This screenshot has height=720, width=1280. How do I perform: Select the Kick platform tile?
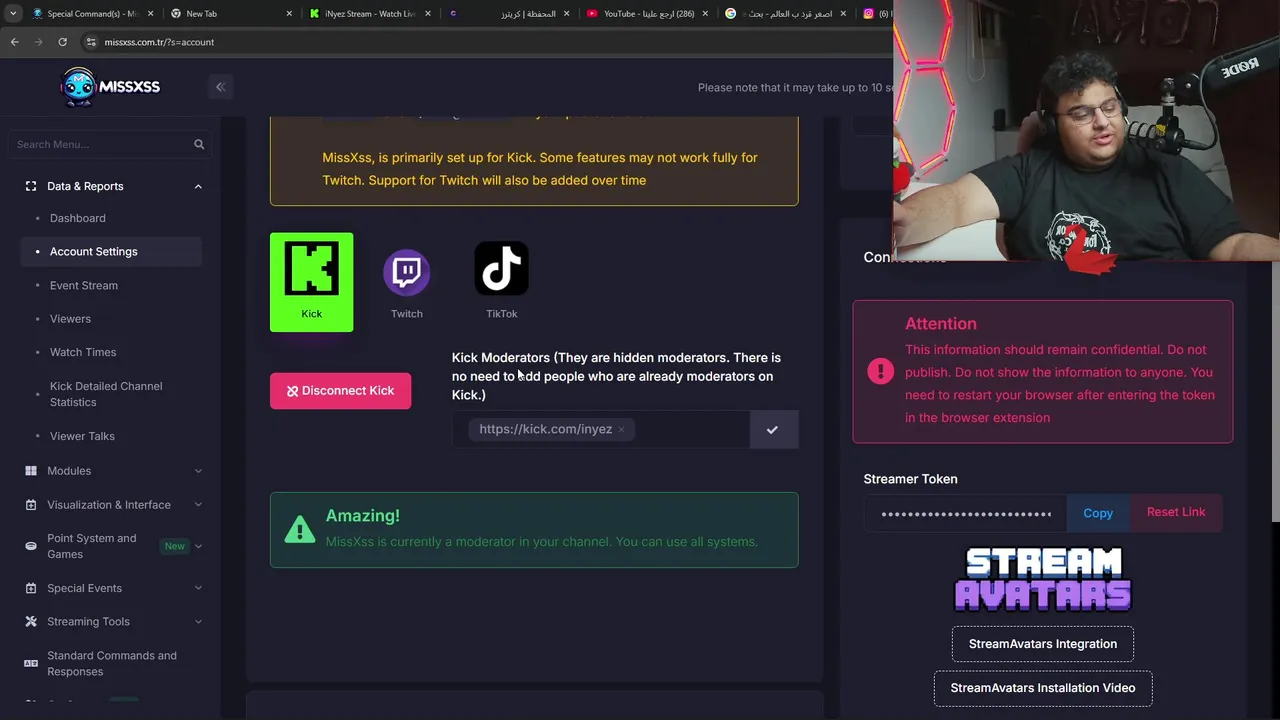pyautogui.click(x=311, y=282)
